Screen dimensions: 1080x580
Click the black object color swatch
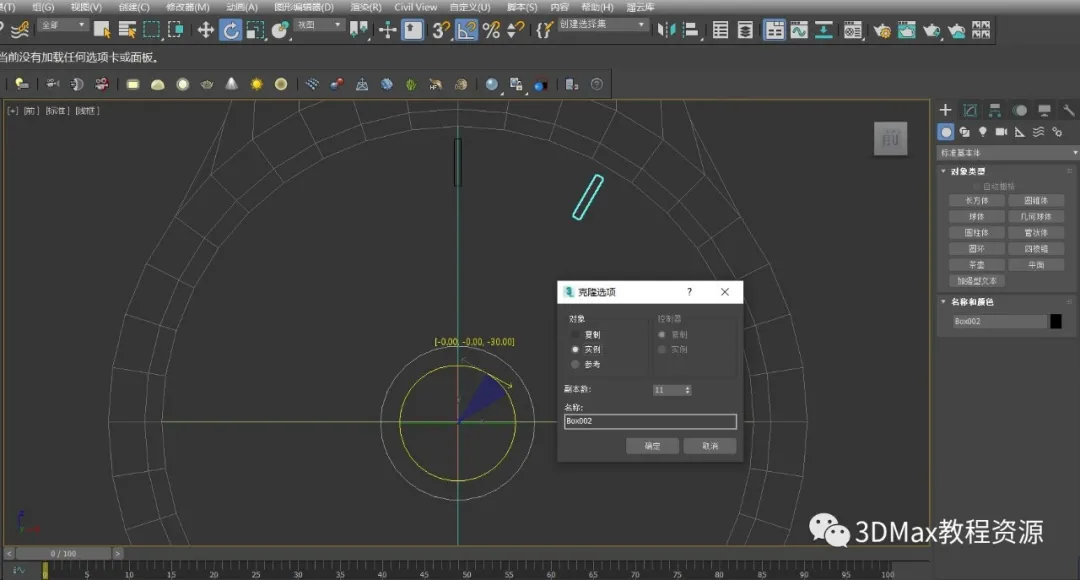coord(1055,321)
